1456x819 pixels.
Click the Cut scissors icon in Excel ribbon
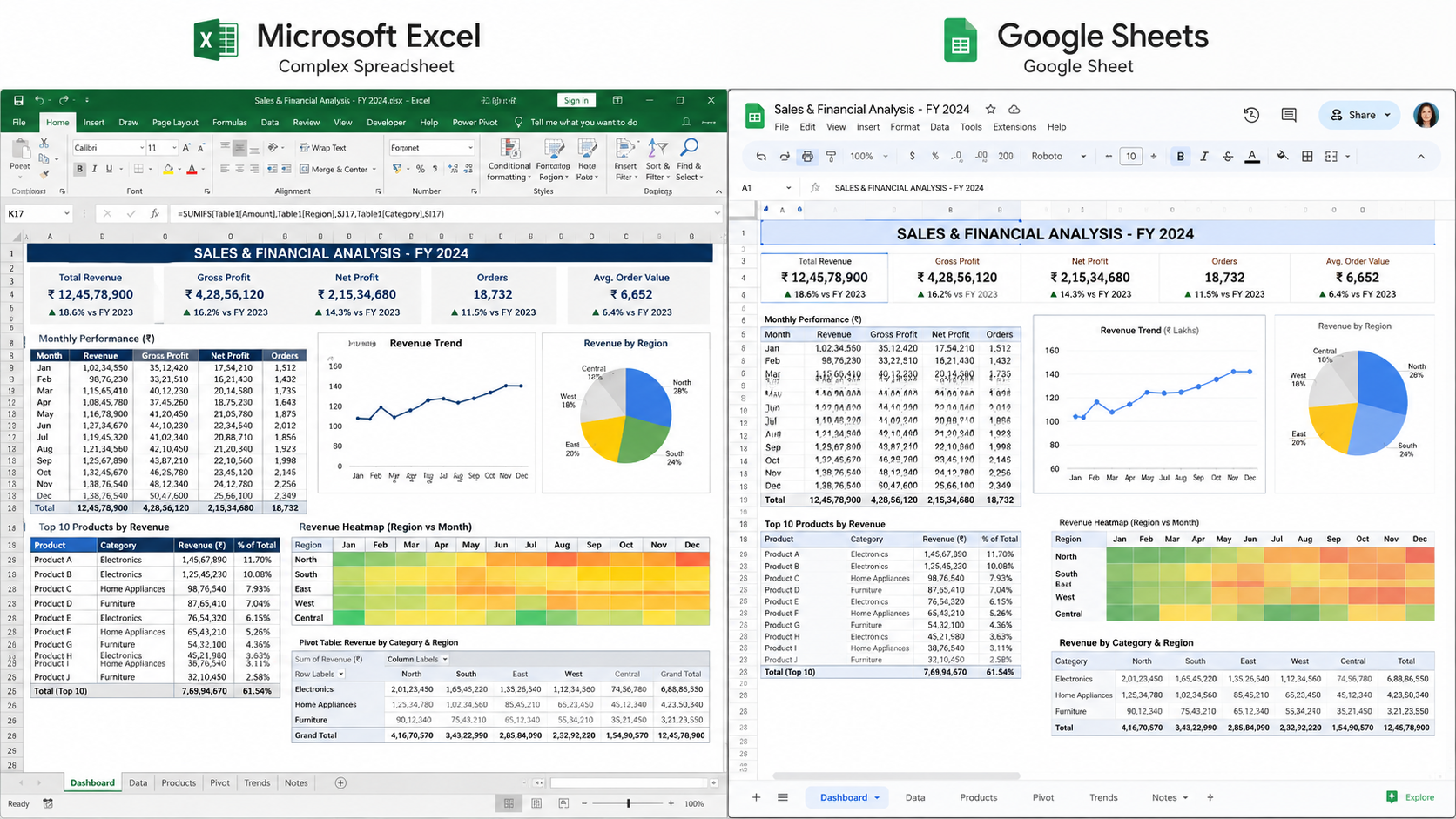click(44, 144)
